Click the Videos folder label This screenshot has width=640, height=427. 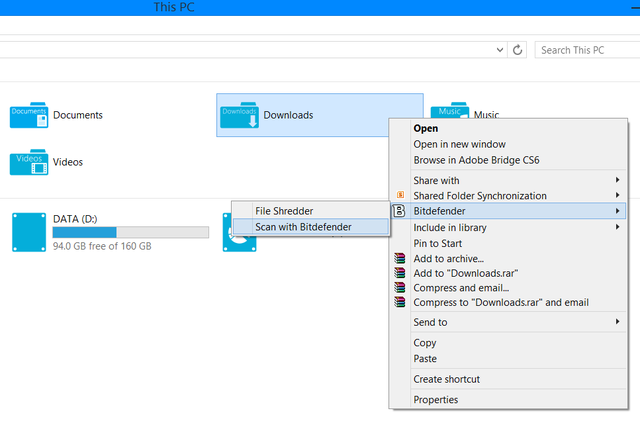pyautogui.click(x=68, y=162)
